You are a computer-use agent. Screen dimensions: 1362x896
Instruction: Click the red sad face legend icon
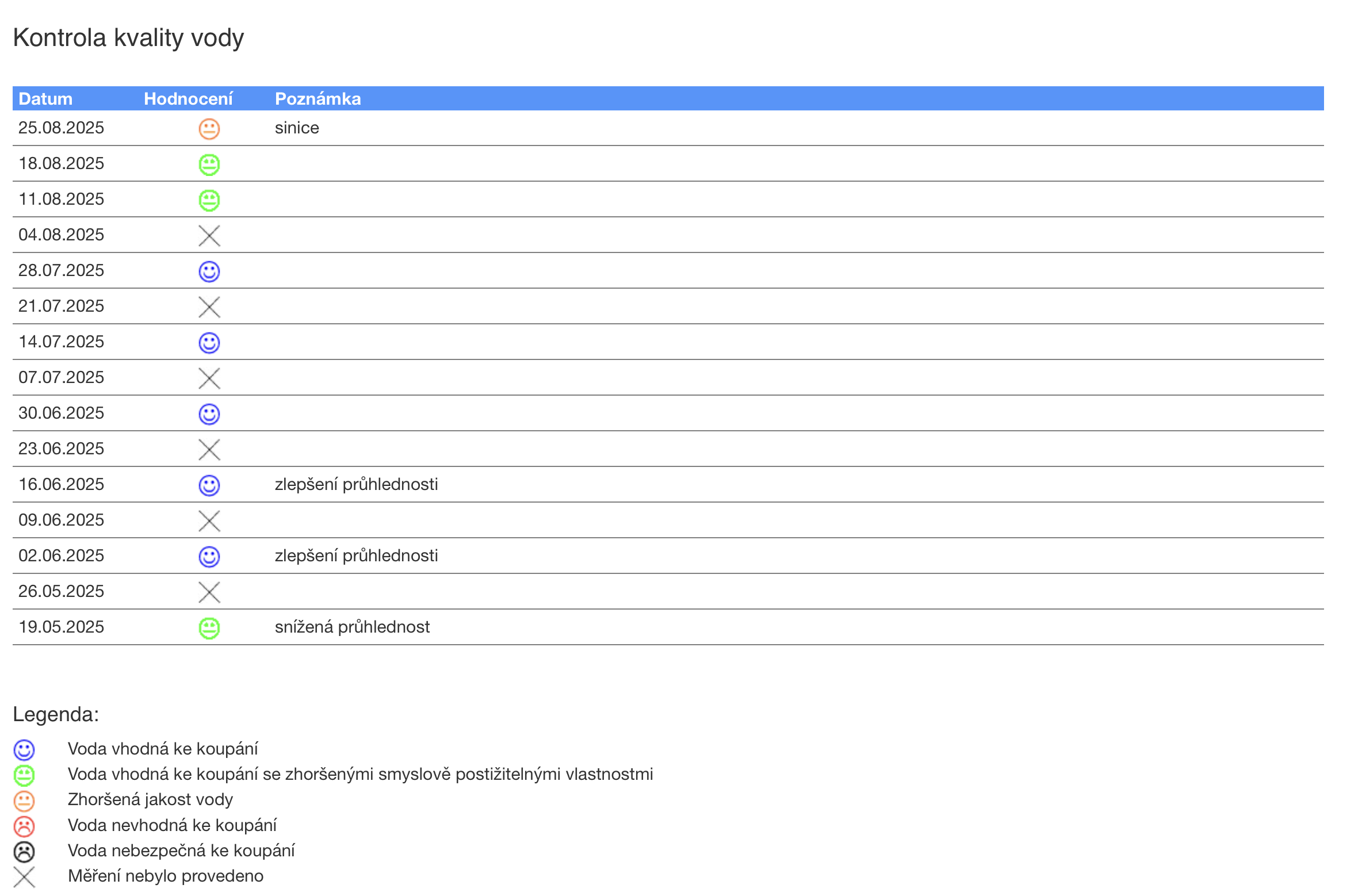24,826
